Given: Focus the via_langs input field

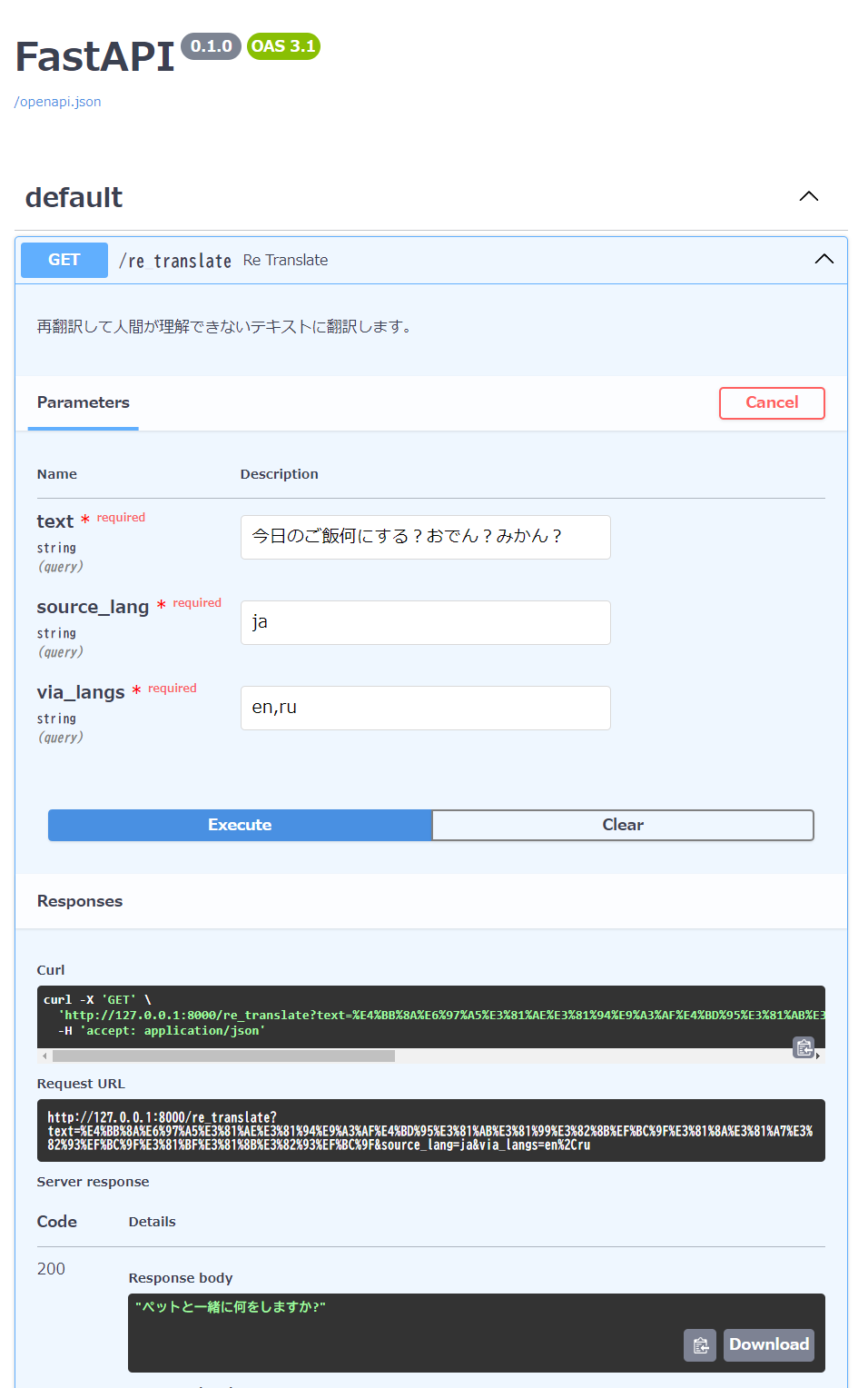Looking at the screenshot, I should pyautogui.click(x=425, y=708).
